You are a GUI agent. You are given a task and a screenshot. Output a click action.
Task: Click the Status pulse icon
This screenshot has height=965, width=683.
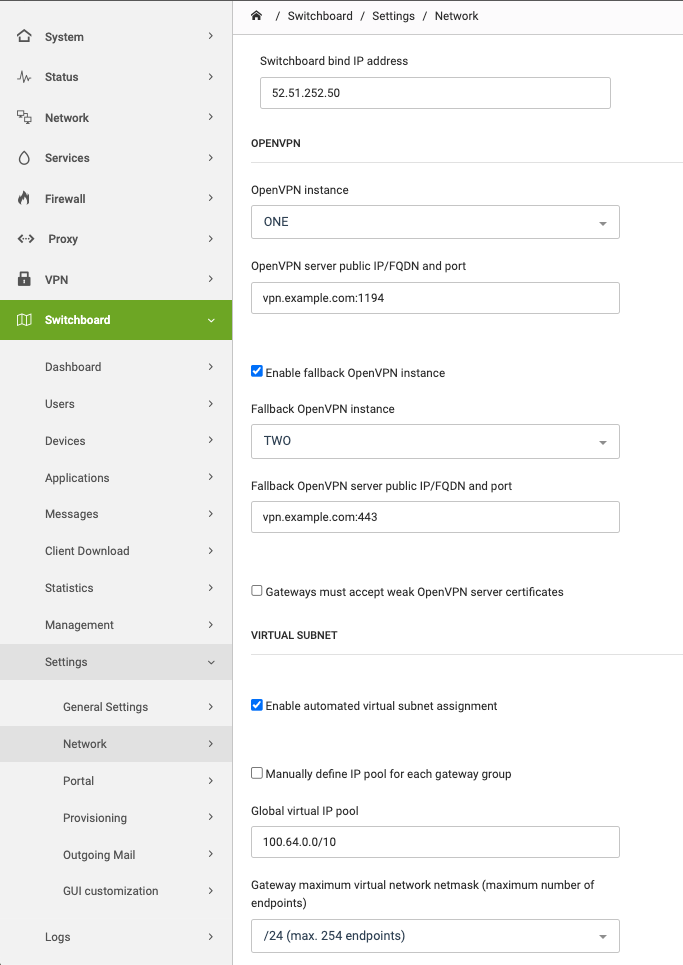[x=24, y=77]
